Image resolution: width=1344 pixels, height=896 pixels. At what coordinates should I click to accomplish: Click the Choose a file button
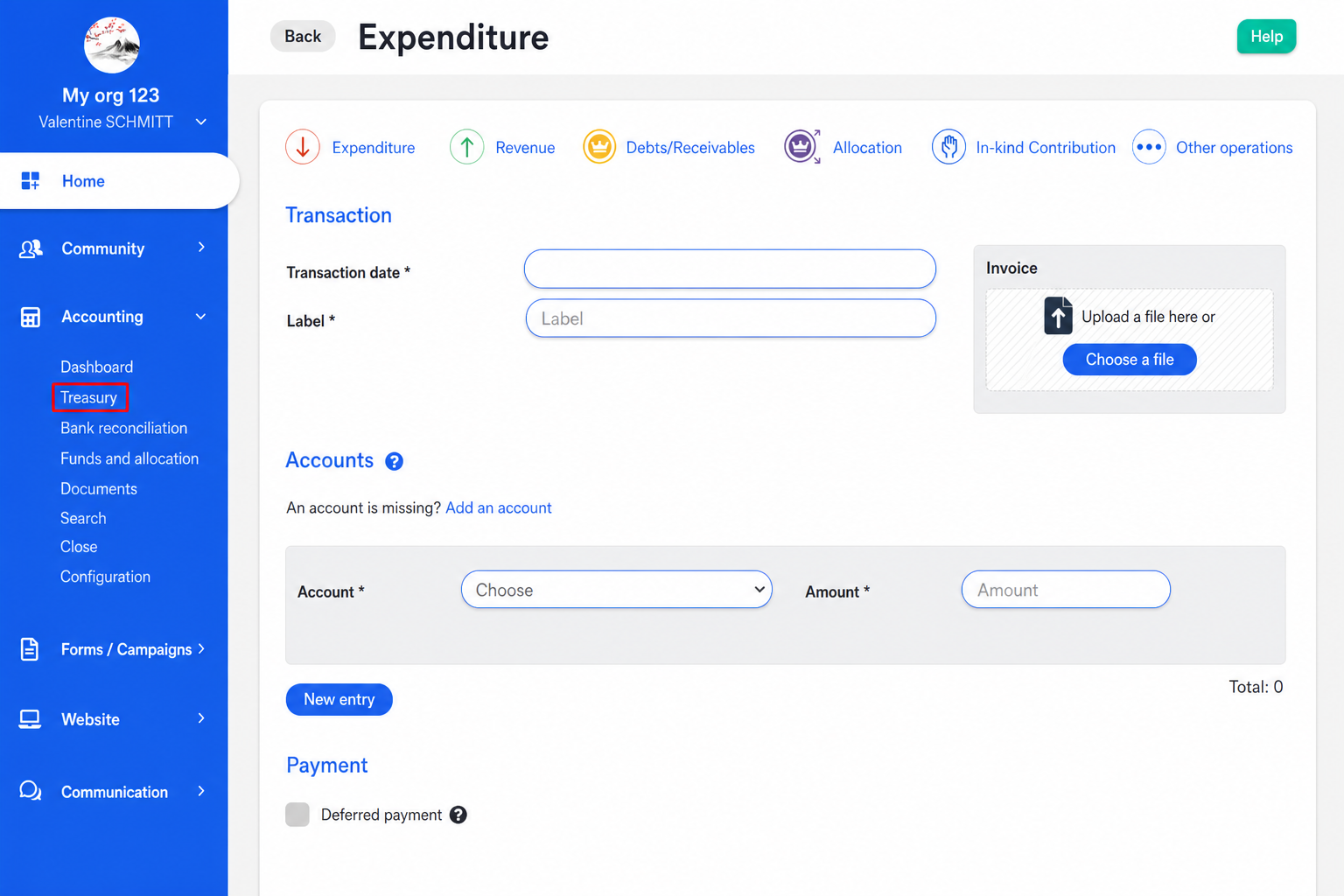1130,360
